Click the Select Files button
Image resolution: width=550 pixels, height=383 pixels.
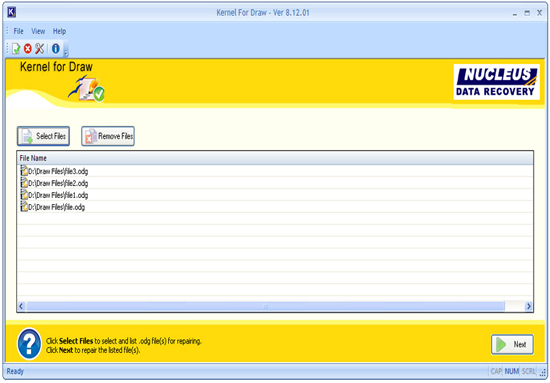tap(43, 136)
